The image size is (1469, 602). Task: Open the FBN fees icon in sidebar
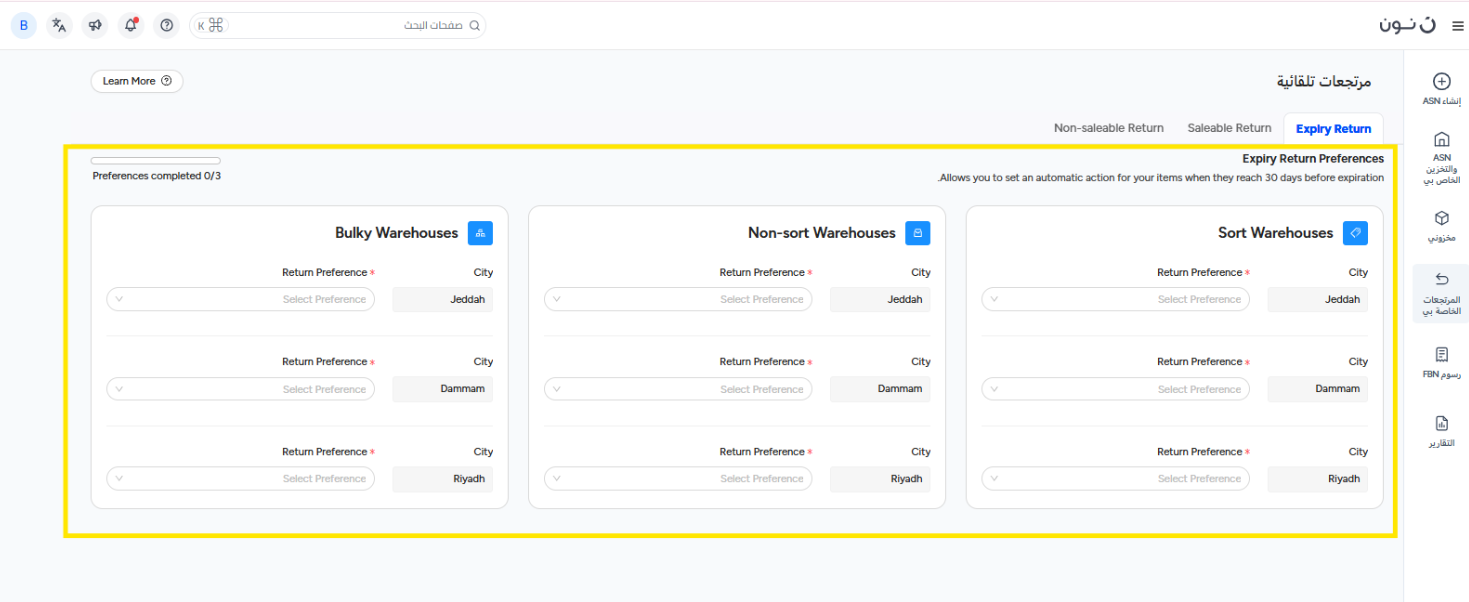(x=1441, y=355)
